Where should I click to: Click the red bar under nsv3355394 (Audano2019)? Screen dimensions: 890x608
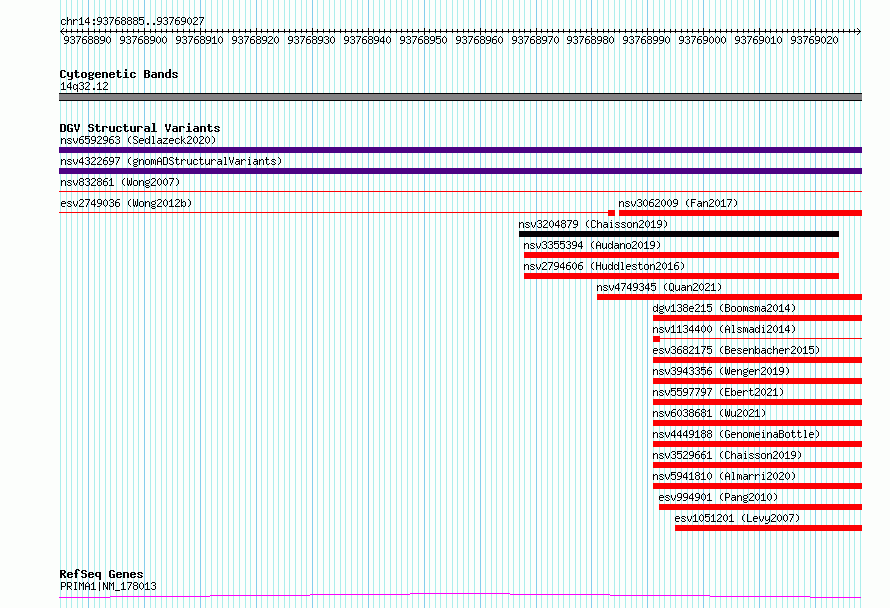[x=681, y=255]
